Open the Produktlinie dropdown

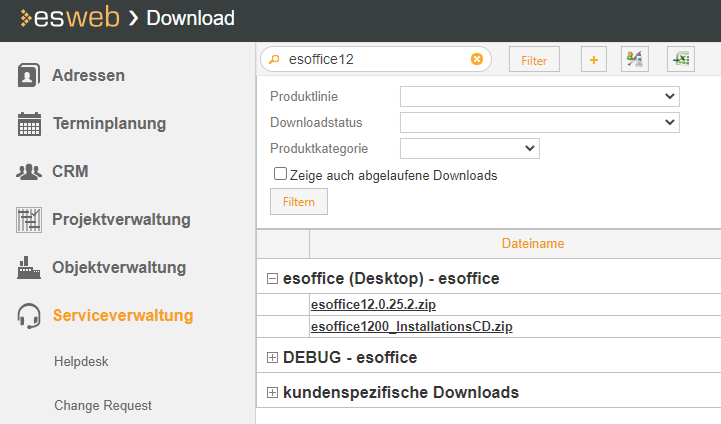pyautogui.click(x=539, y=97)
